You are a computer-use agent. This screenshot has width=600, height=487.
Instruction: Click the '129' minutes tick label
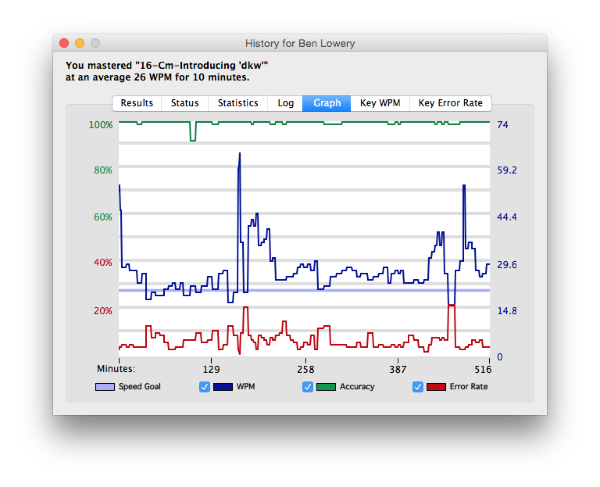(x=211, y=370)
